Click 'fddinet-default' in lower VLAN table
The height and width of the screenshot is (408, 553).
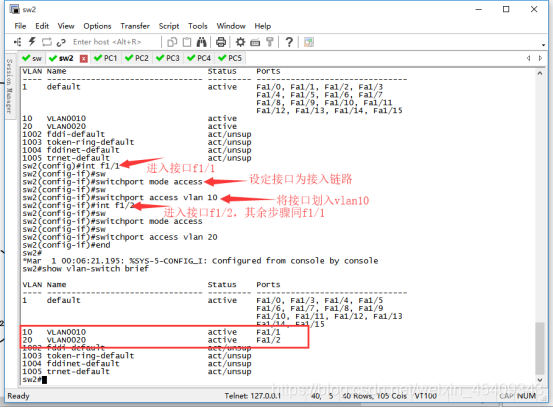tap(83, 364)
